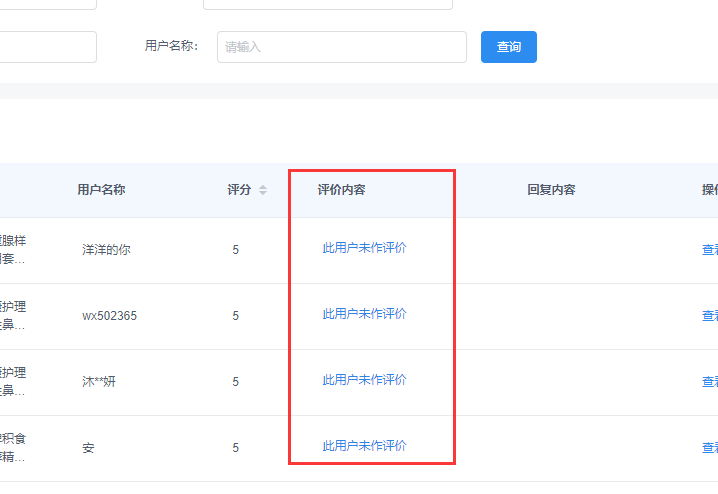
Task: Click 此用户未作评价 in 沐**妍's row
Action: coord(364,380)
